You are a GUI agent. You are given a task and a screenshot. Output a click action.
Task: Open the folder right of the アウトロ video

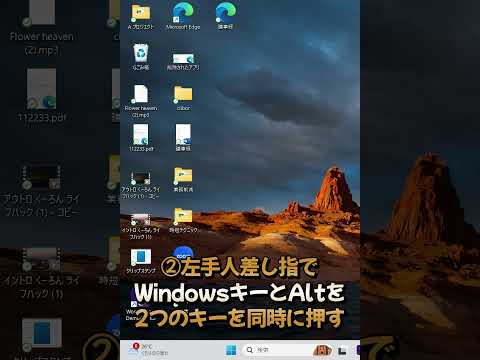(x=183, y=179)
